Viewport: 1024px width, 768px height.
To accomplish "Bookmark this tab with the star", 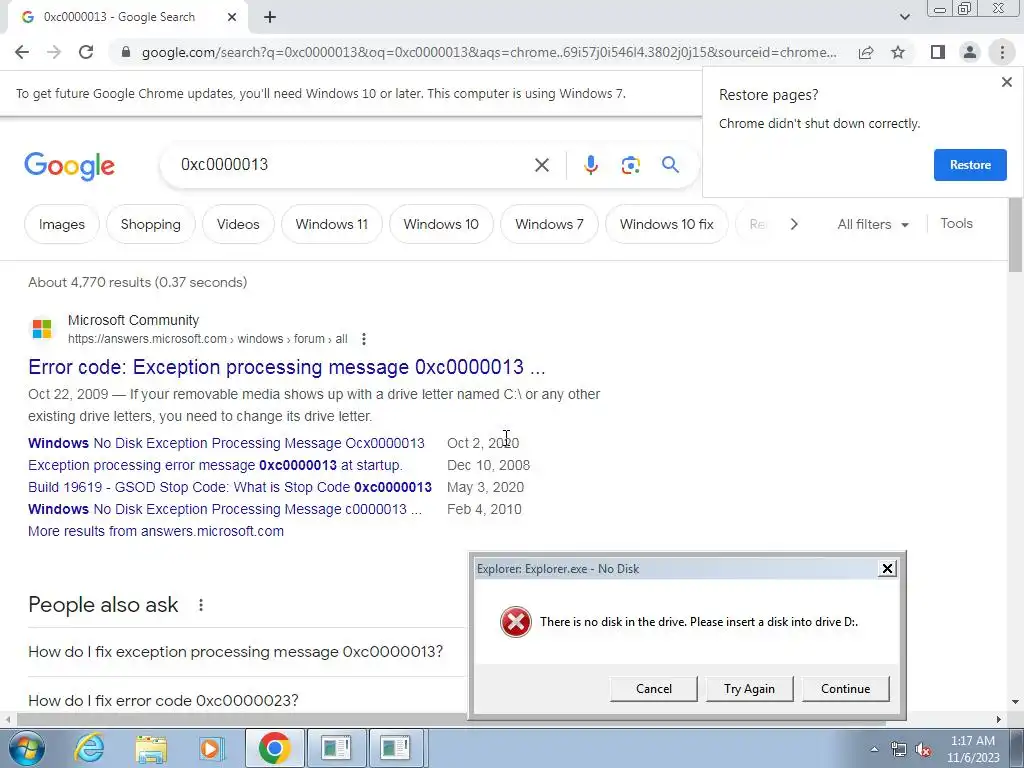I will 898,52.
